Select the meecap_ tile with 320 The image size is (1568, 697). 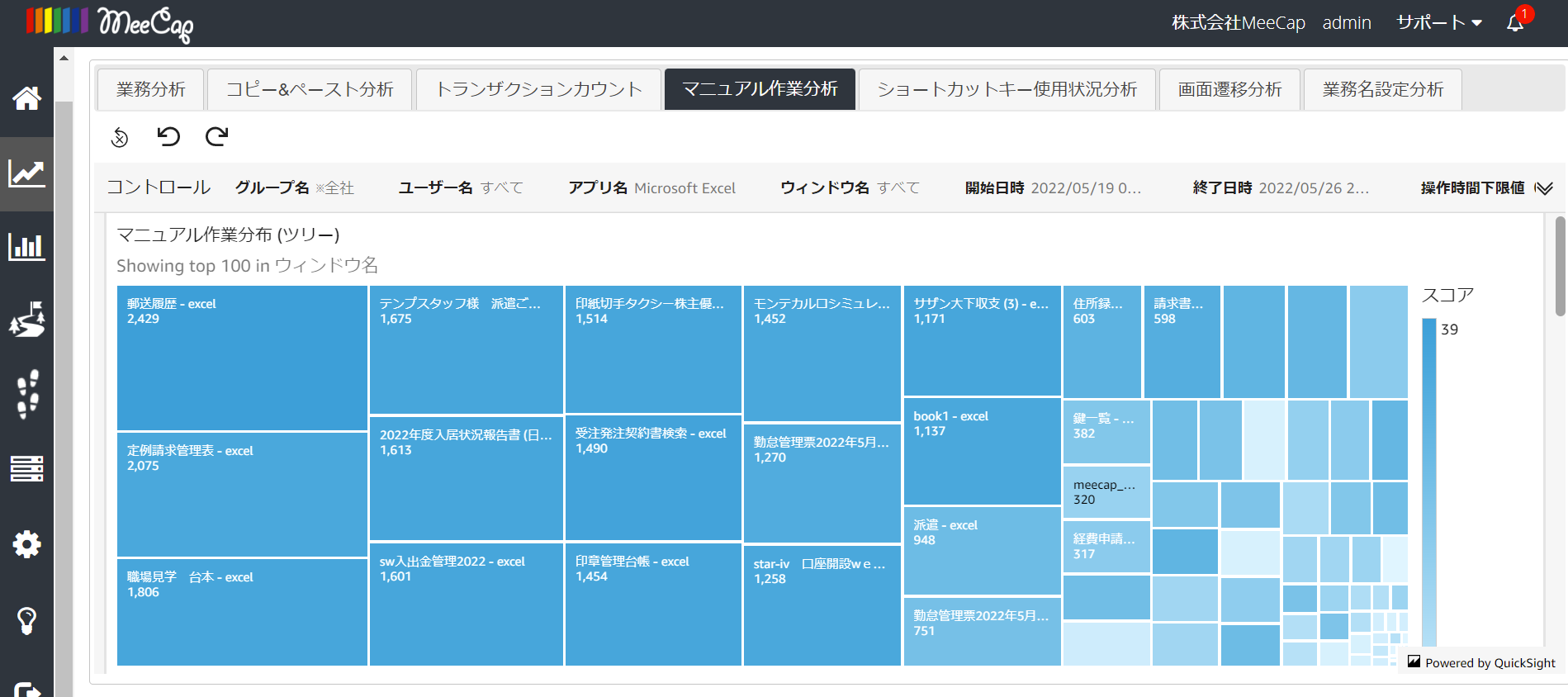click(1106, 491)
